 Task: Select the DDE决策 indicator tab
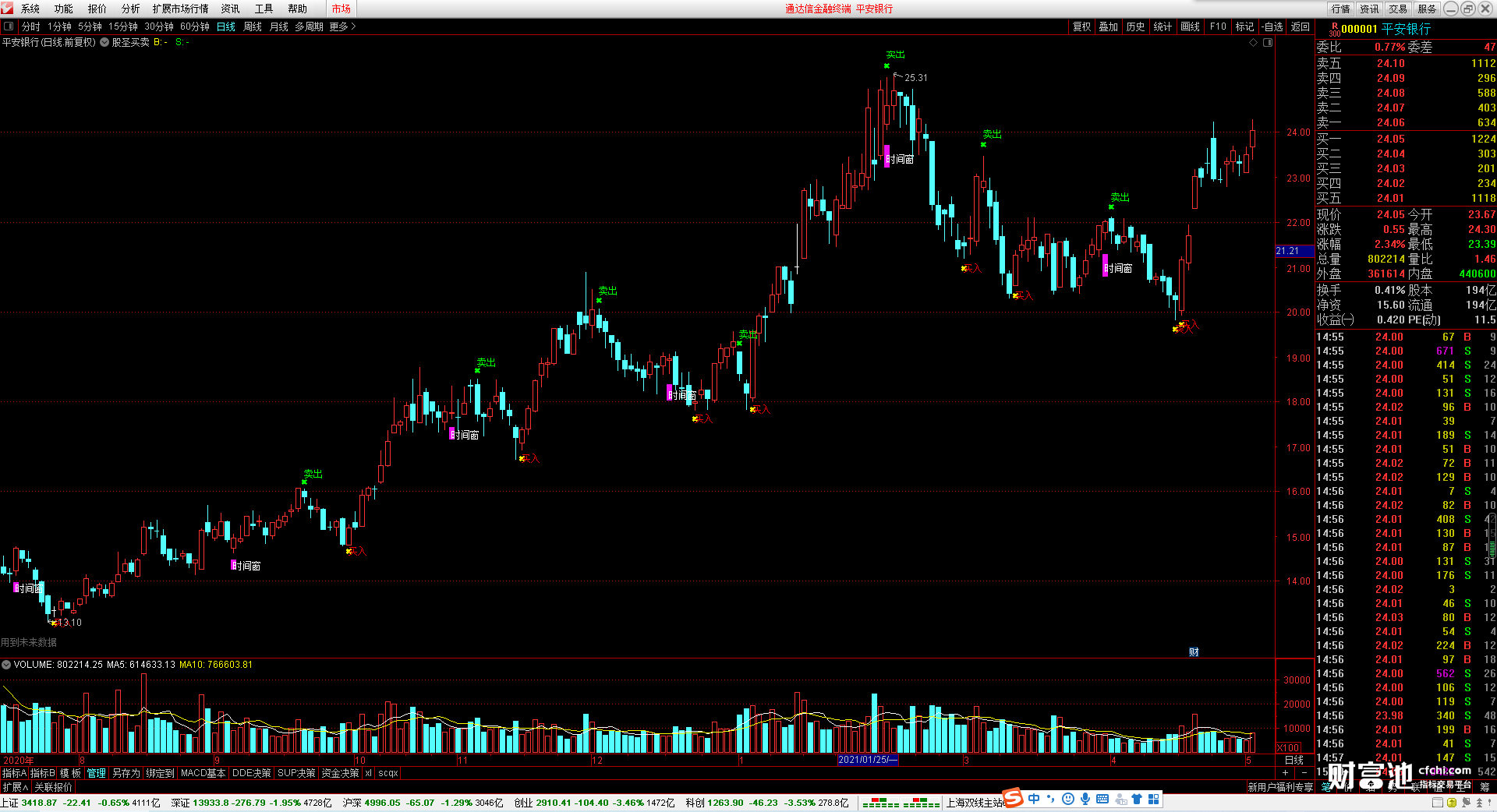252,773
